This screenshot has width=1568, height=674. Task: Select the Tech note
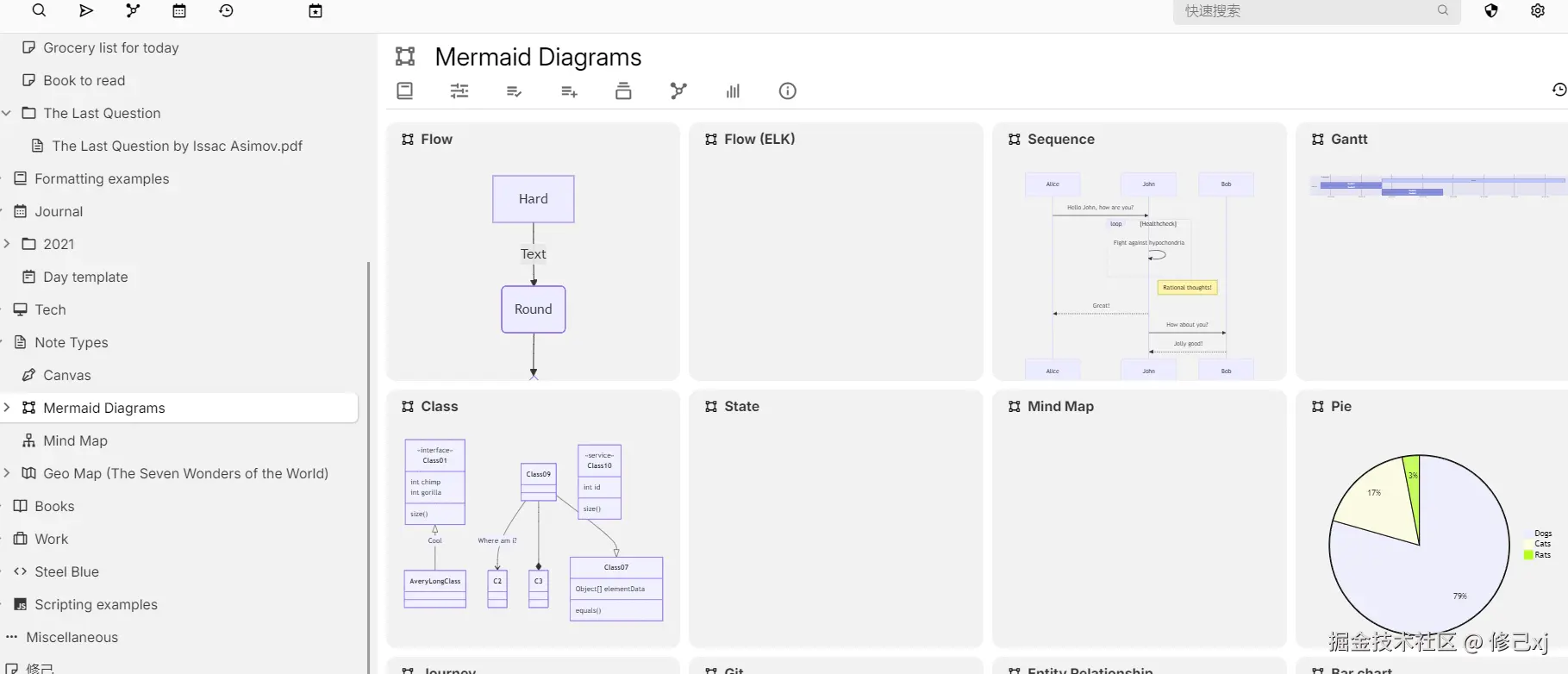click(x=50, y=310)
